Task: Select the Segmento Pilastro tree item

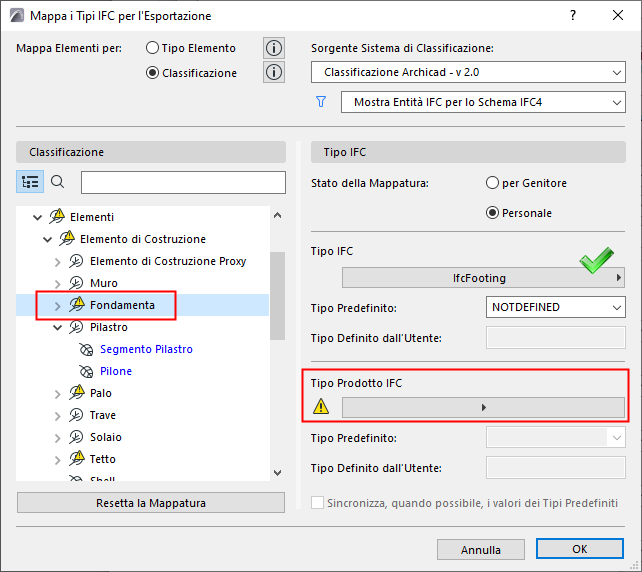Action: click(x=146, y=349)
